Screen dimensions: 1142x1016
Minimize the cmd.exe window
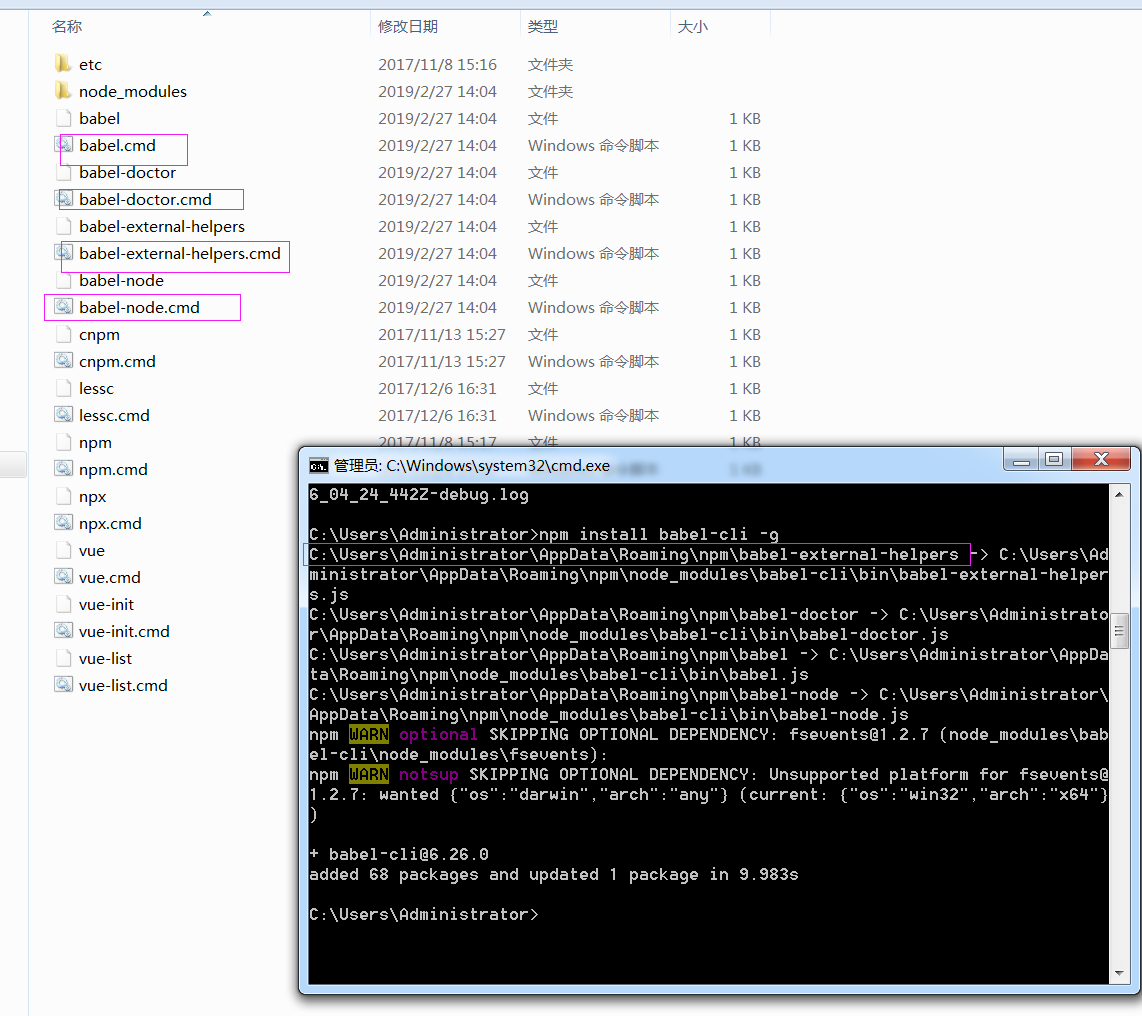1021,460
